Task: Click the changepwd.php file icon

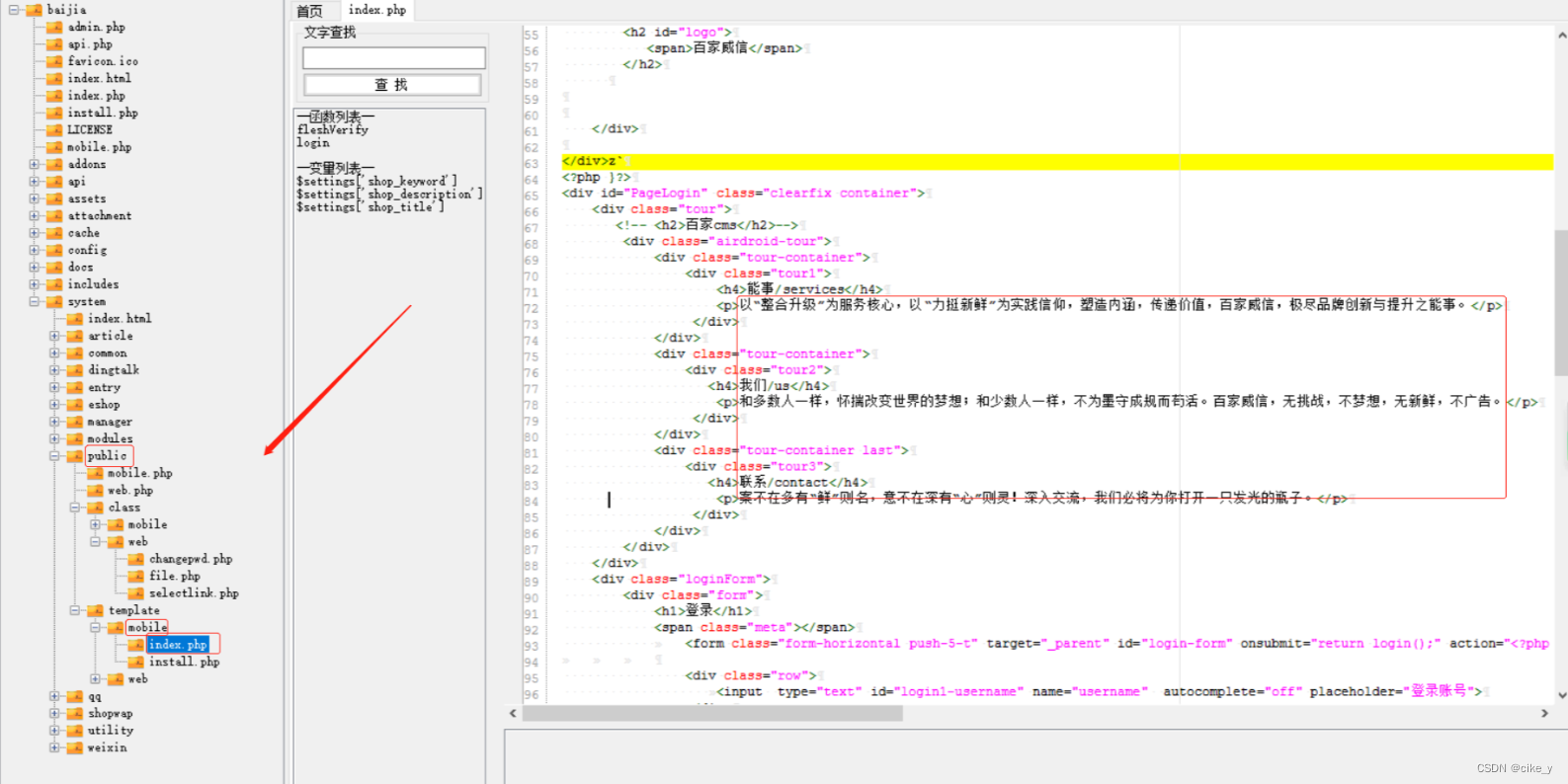Action: click(135, 559)
